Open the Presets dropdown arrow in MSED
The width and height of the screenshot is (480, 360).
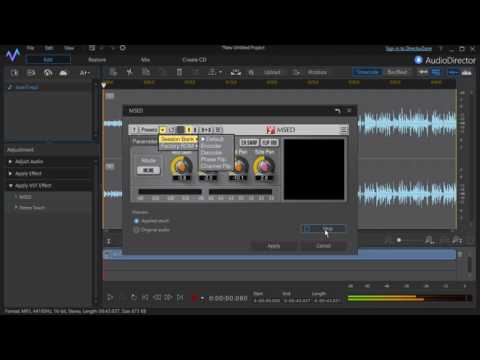click(162, 130)
